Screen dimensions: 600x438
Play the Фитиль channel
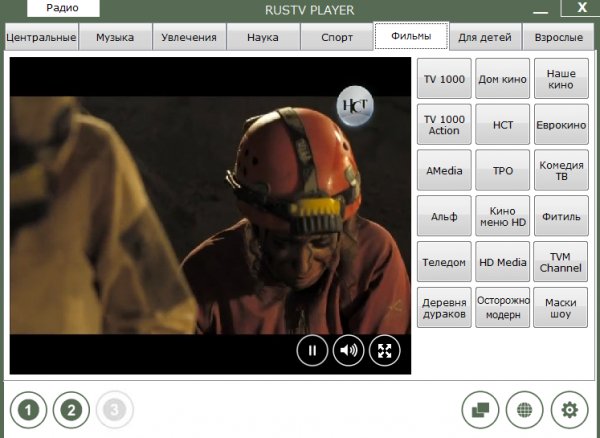pos(561,216)
